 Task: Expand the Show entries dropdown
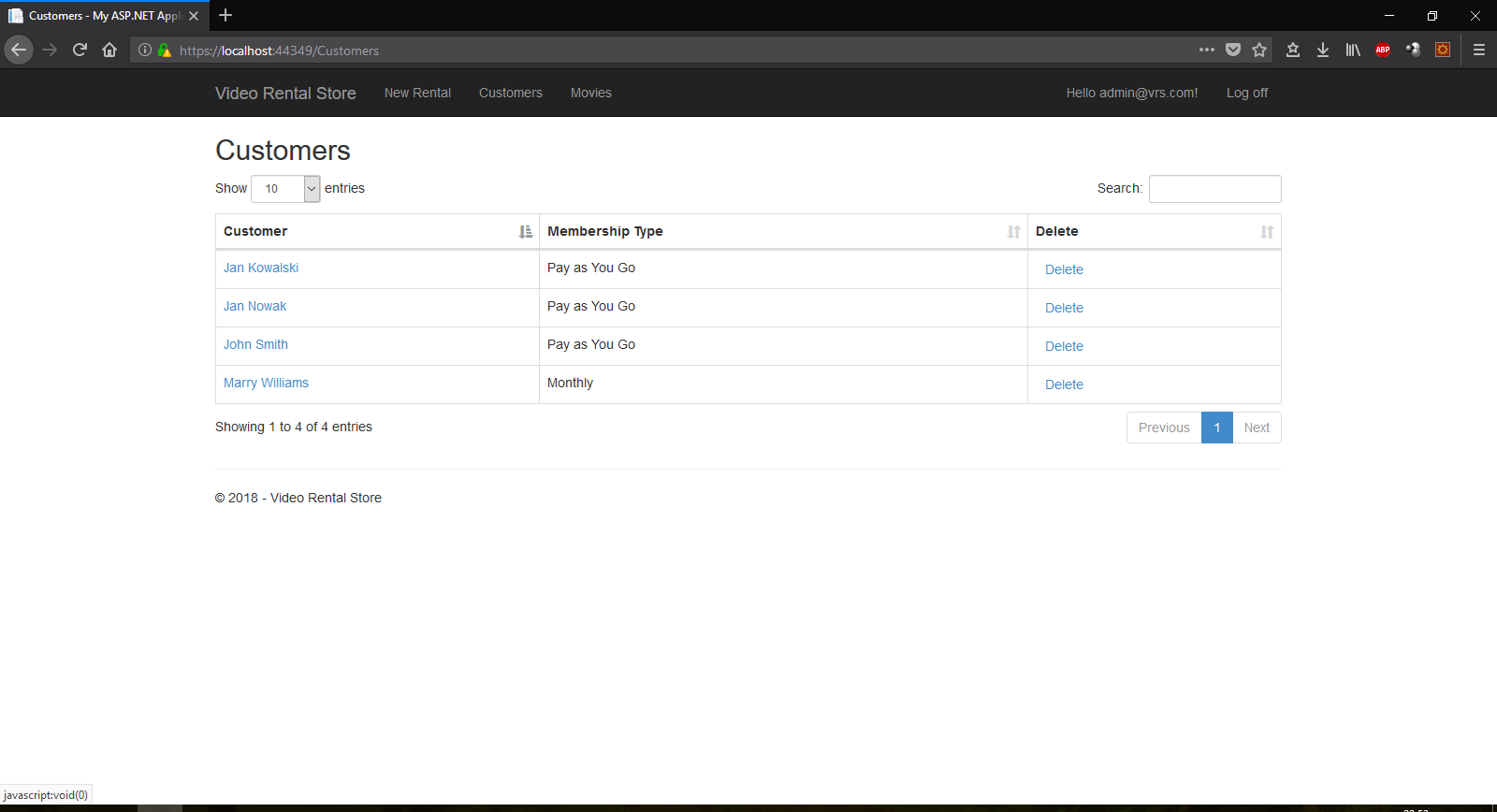tap(285, 189)
